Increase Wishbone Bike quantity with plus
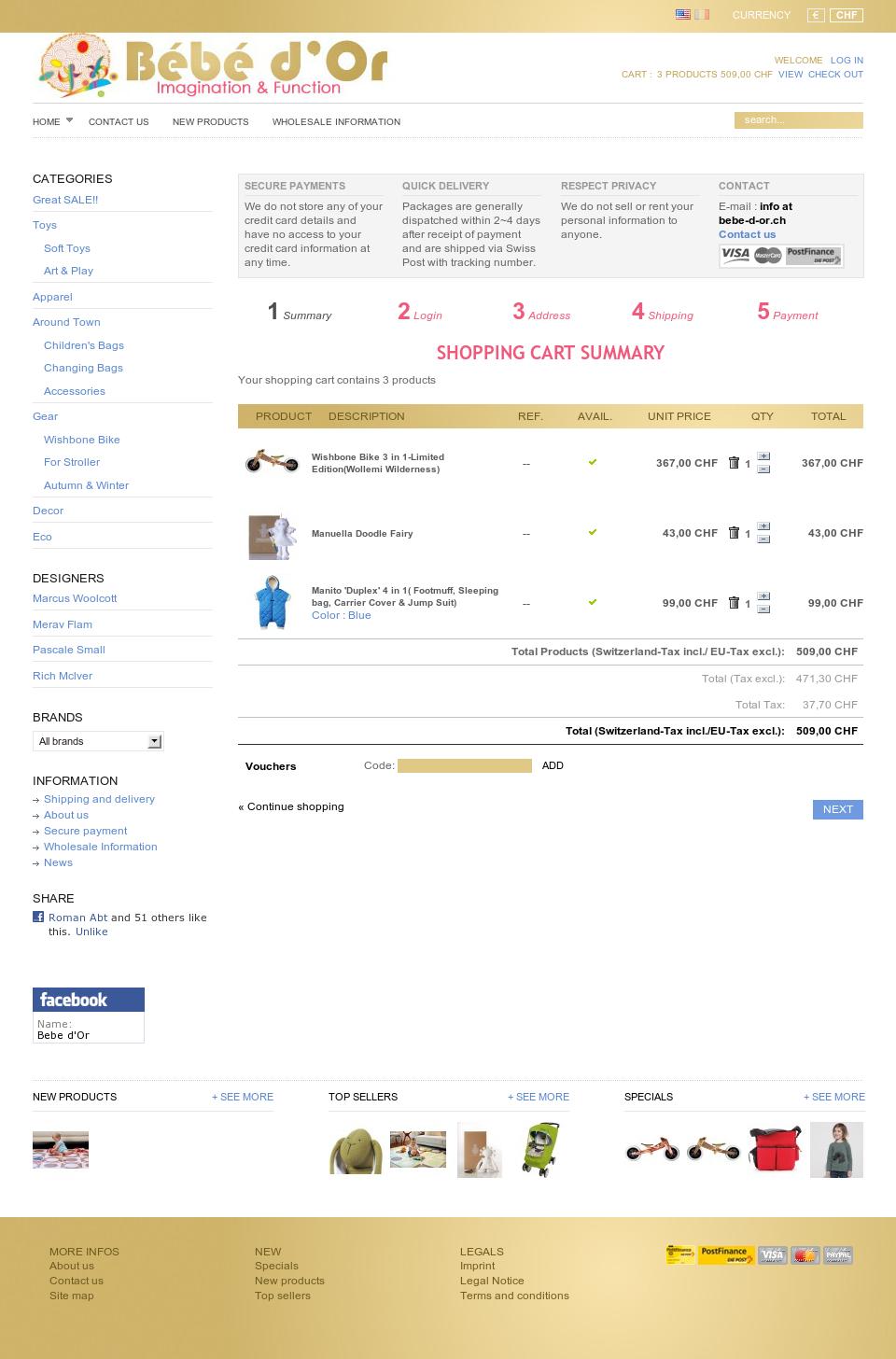 763,456
